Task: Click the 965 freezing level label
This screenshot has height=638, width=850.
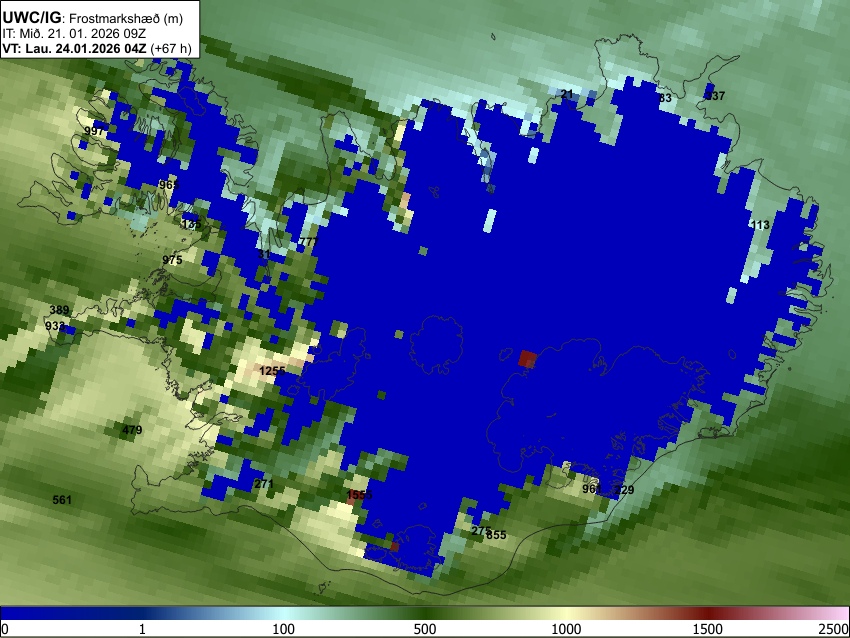Action: (169, 185)
